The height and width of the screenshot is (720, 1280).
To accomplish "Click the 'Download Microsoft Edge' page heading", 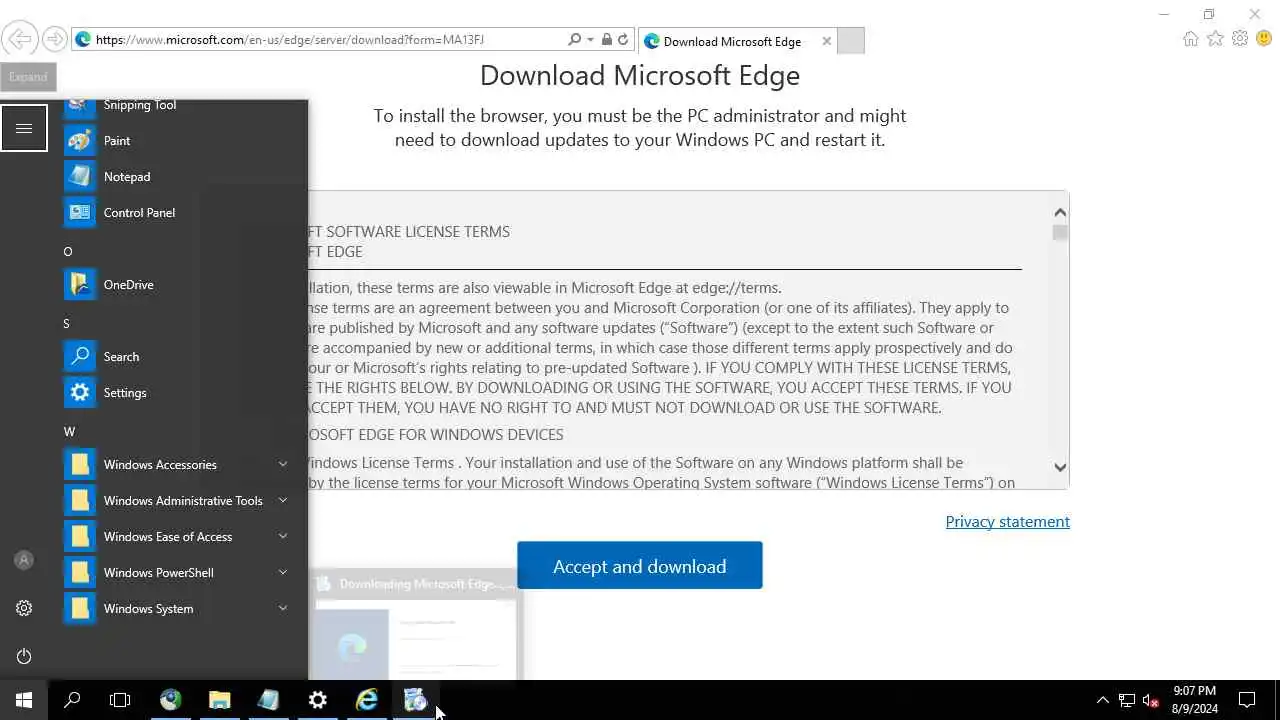I will pos(640,75).
